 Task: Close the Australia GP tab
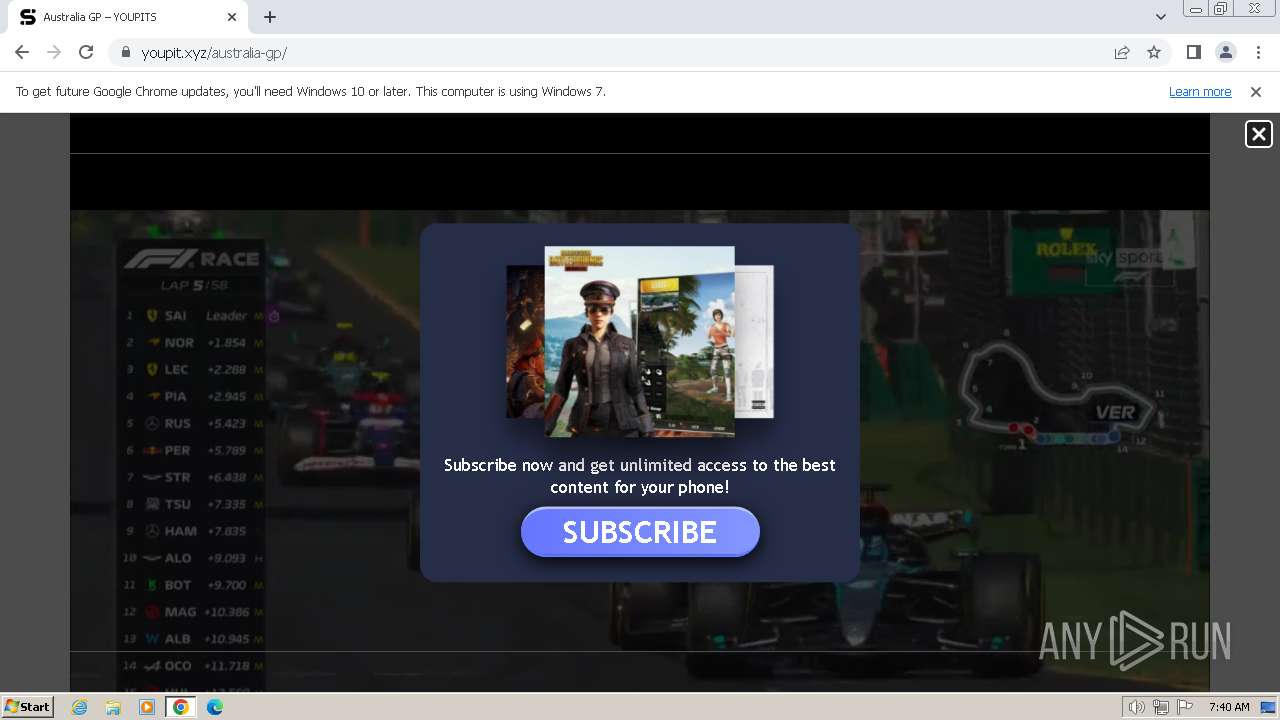(x=232, y=17)
